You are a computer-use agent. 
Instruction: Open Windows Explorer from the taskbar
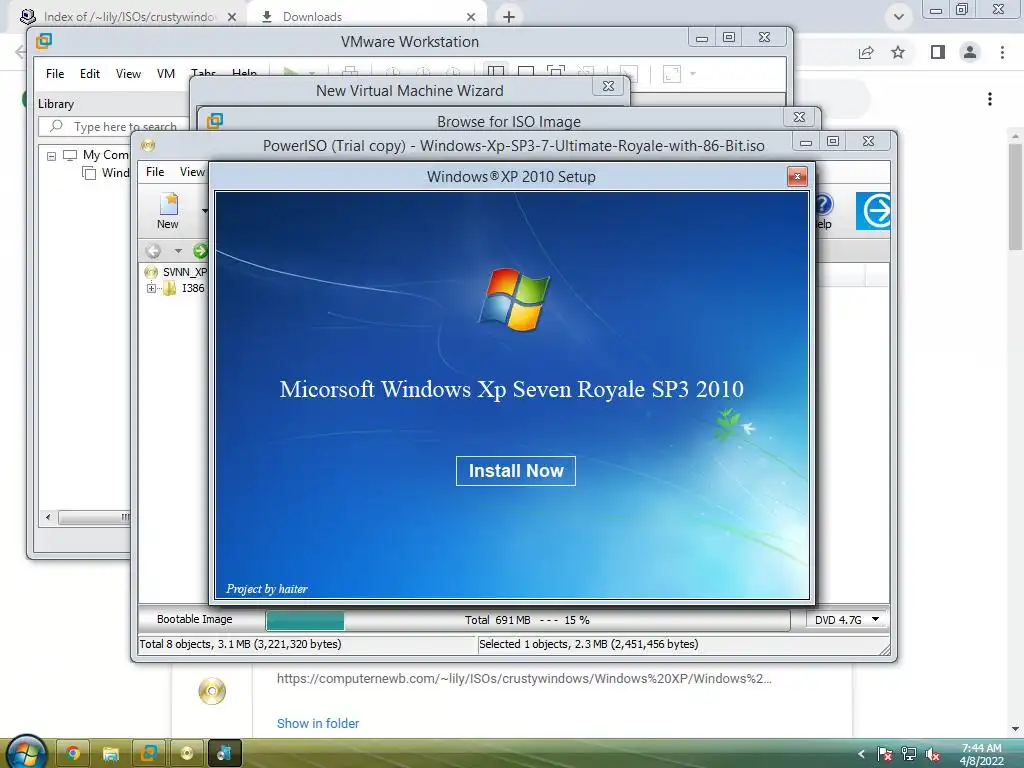coord(110,754)
